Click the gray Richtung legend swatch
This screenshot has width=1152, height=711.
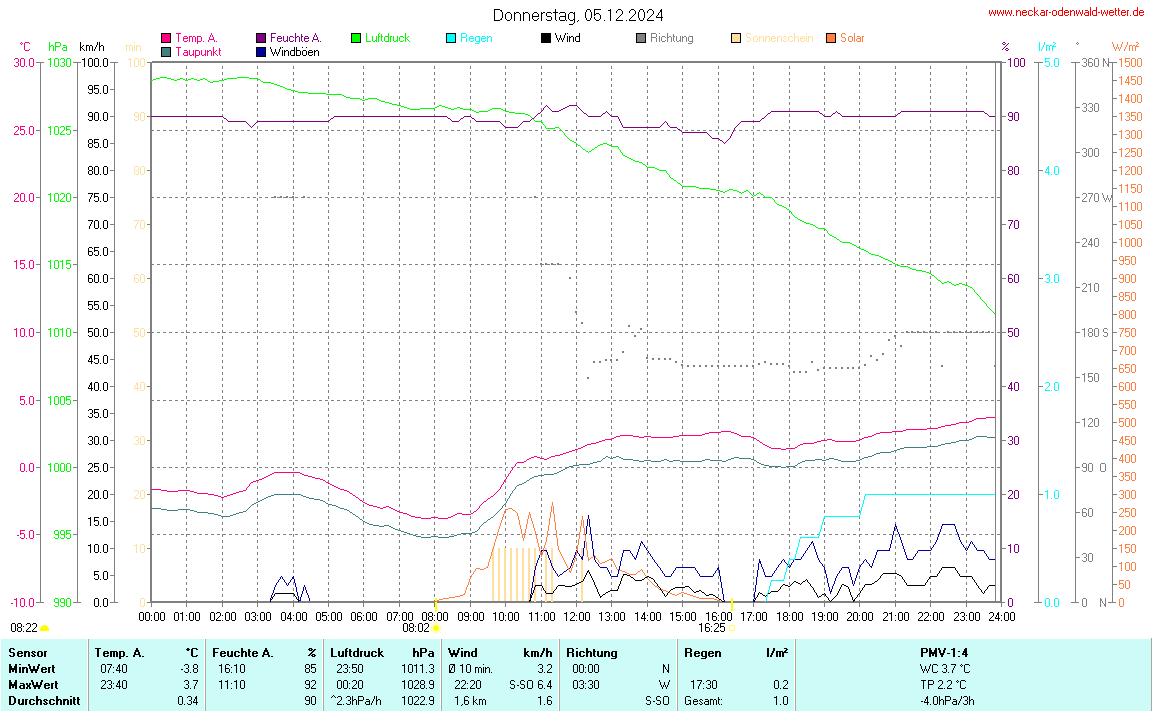pos(641,38)
